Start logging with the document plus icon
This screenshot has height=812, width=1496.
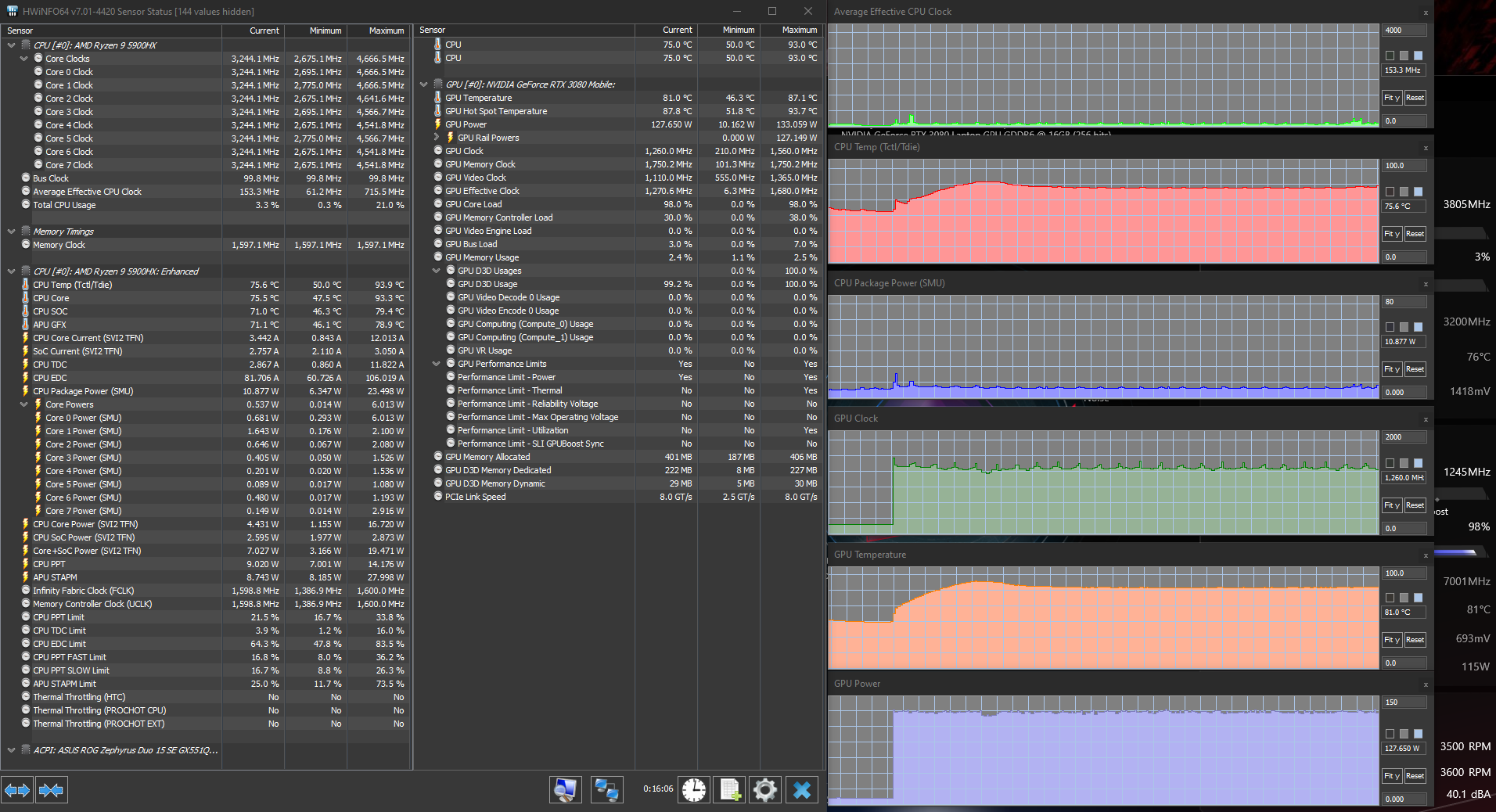(x=729, y=790)
